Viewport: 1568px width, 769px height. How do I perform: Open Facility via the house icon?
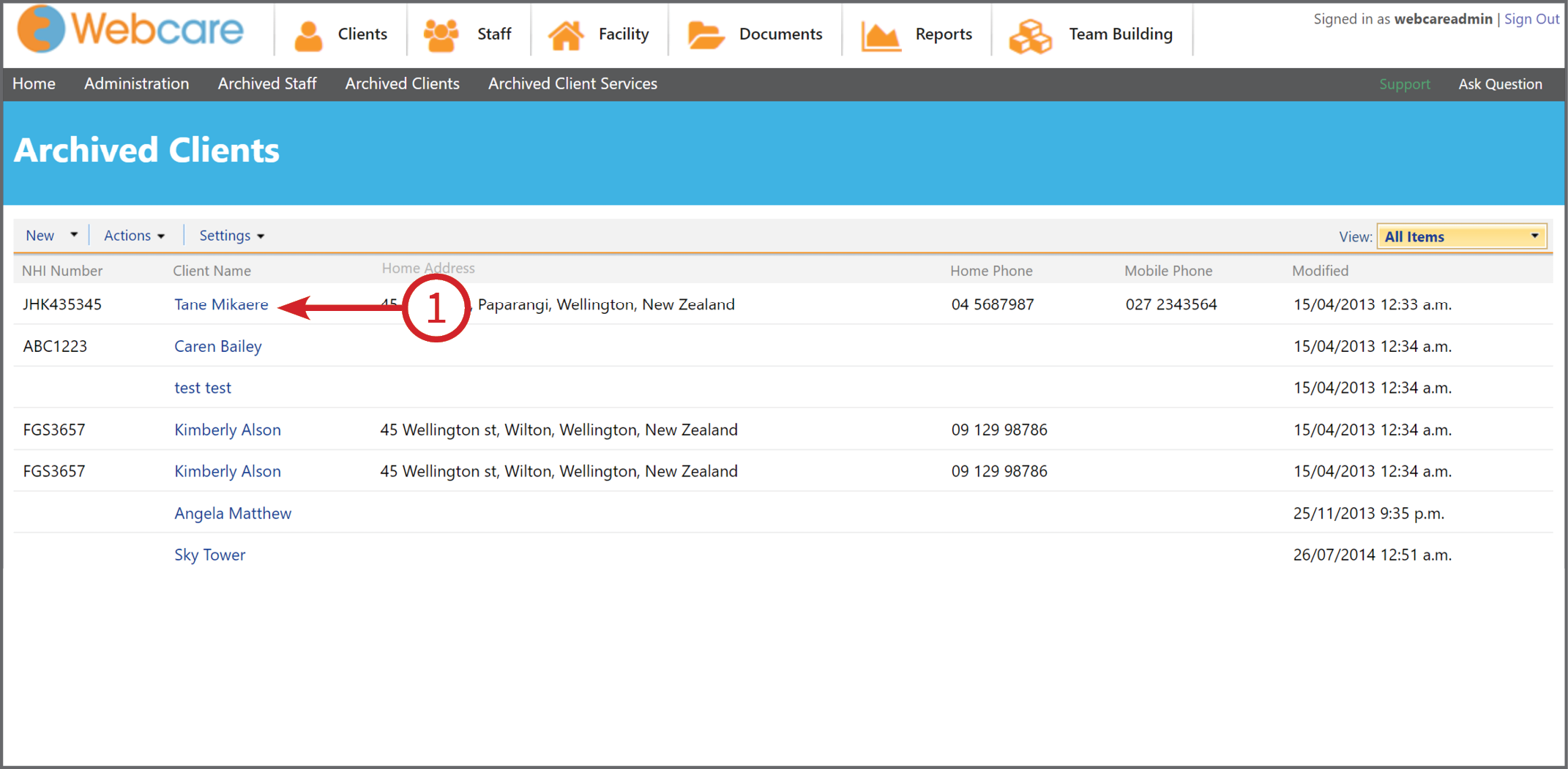(565, 33)
